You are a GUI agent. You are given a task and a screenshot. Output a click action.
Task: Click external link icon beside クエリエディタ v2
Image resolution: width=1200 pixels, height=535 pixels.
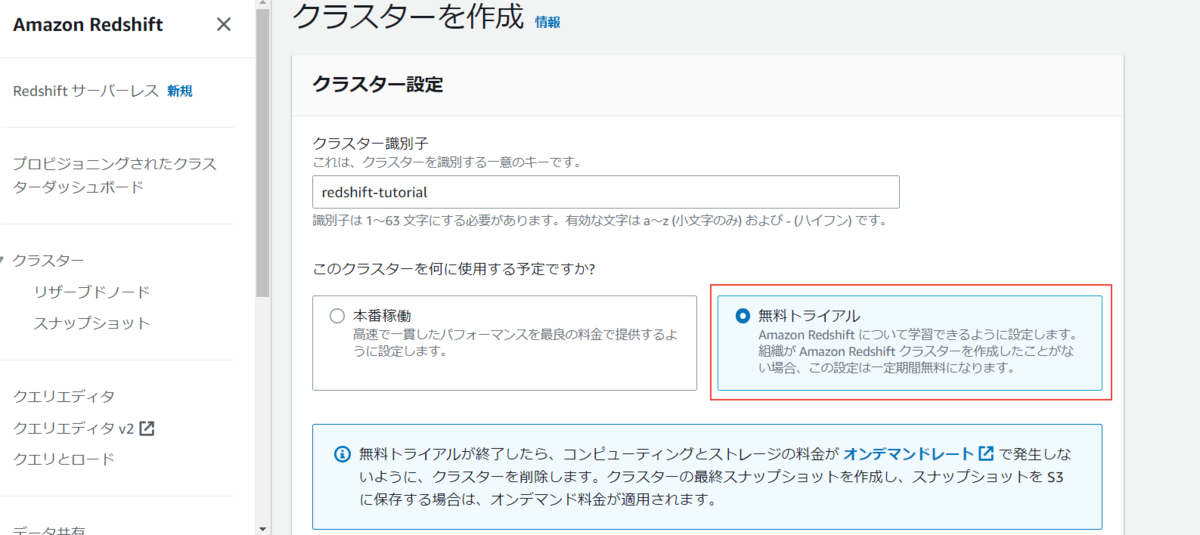tap(146, 428)
